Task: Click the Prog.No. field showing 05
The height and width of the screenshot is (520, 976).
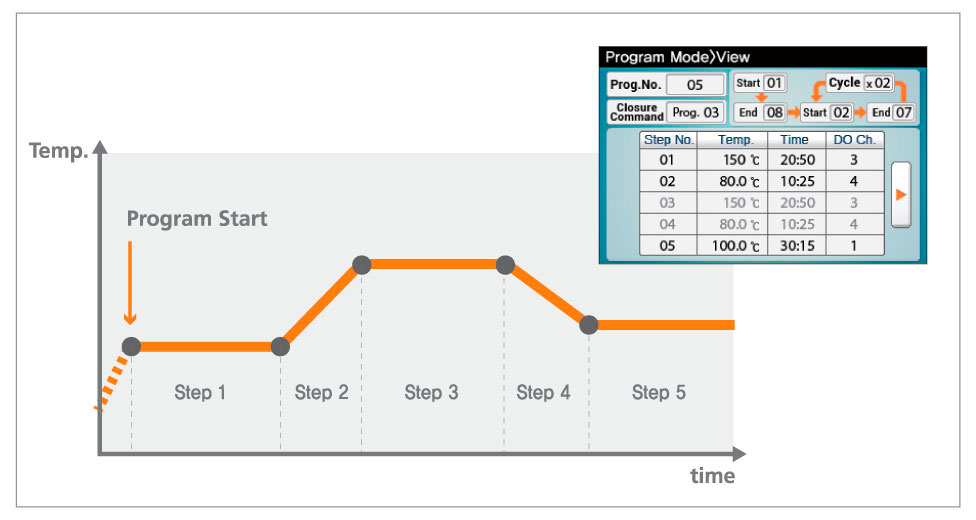Action: point(695,85)
